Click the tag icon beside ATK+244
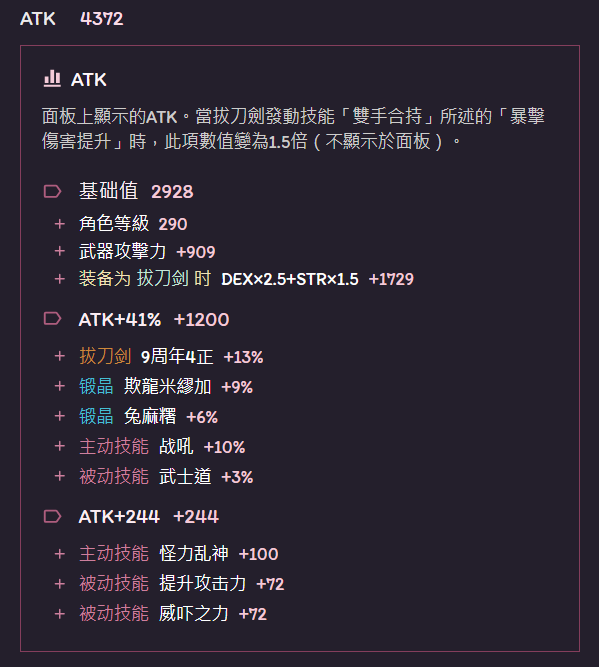The height and width of the screenshot is (667, 599). click(x=52, y=516)
